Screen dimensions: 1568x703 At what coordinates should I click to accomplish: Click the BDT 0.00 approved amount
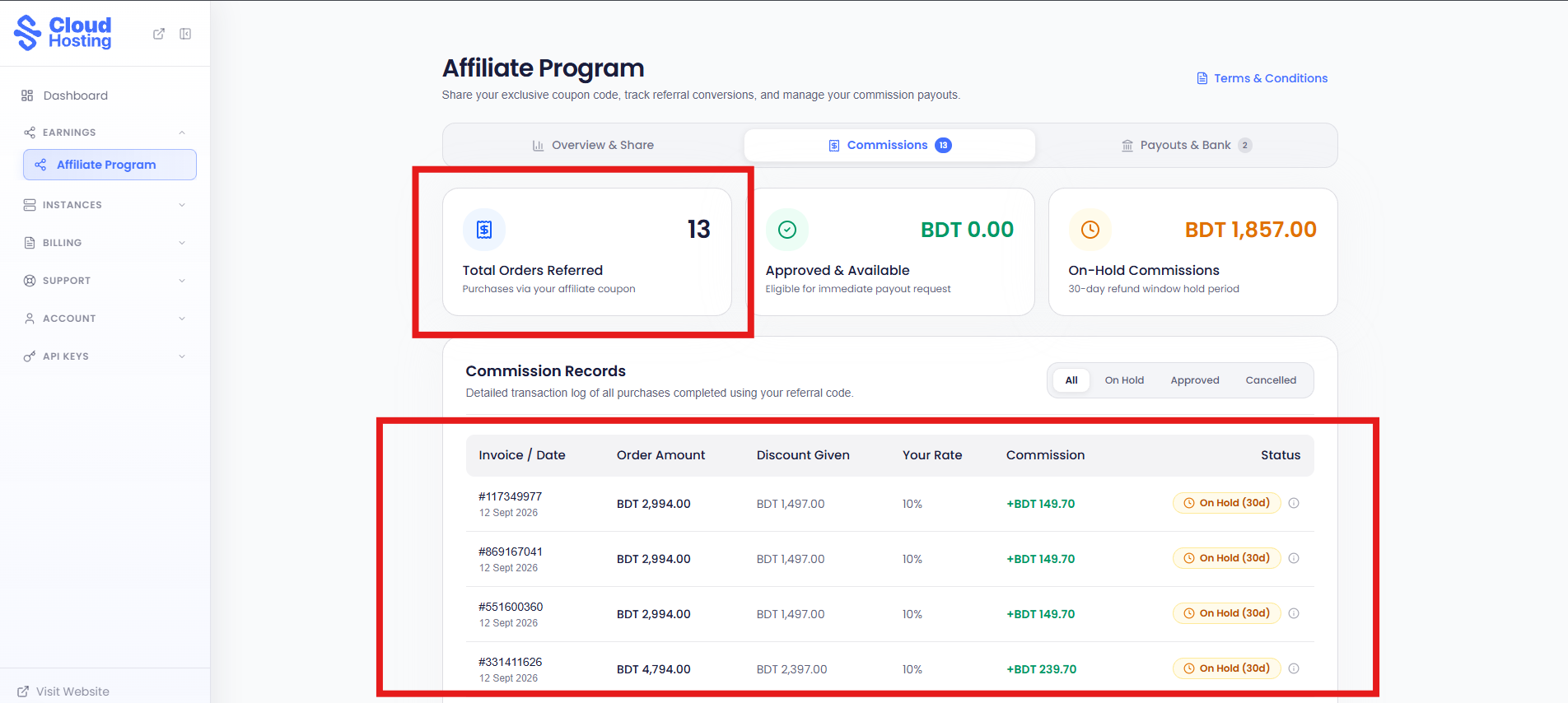click(967, 230)
